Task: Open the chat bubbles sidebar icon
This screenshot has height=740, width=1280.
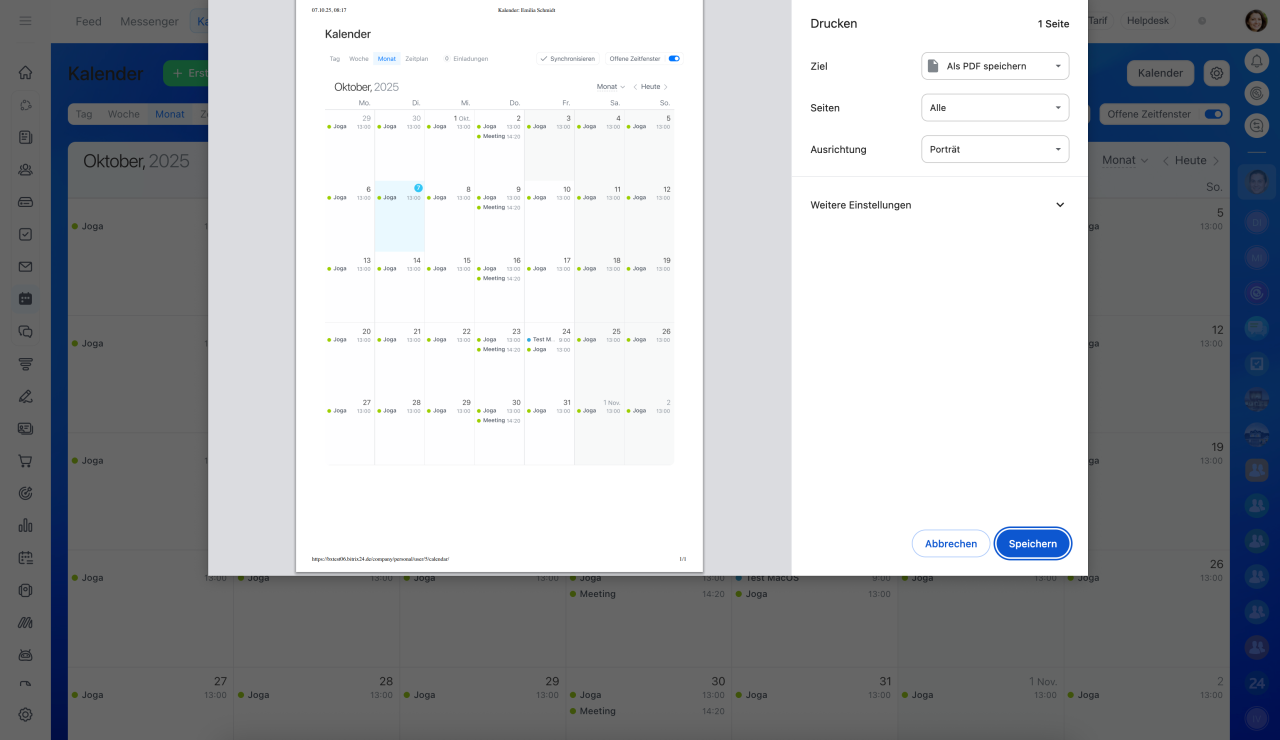Action: [x=26, y=331]
